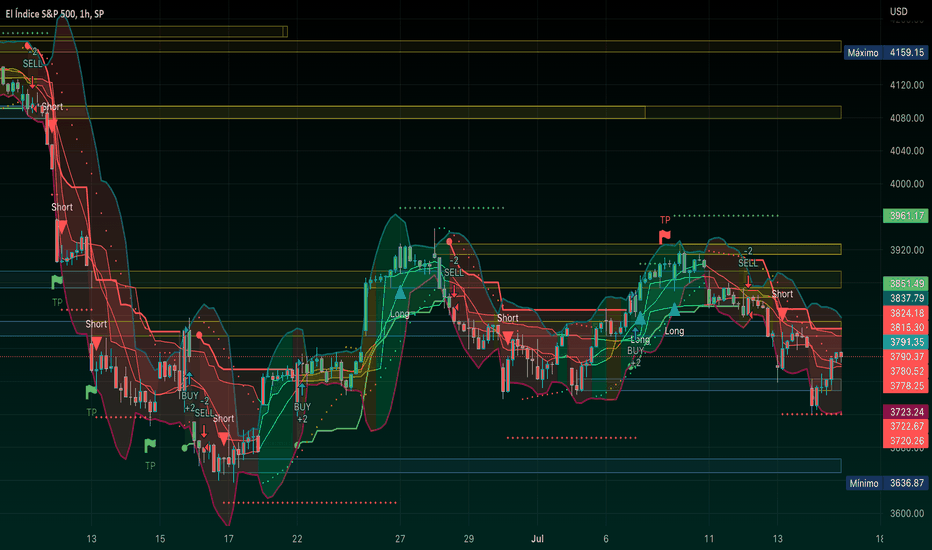Screen dimensions: 932x550
Task: Click the red 3720.26 price tag
Action: [906, 441]
